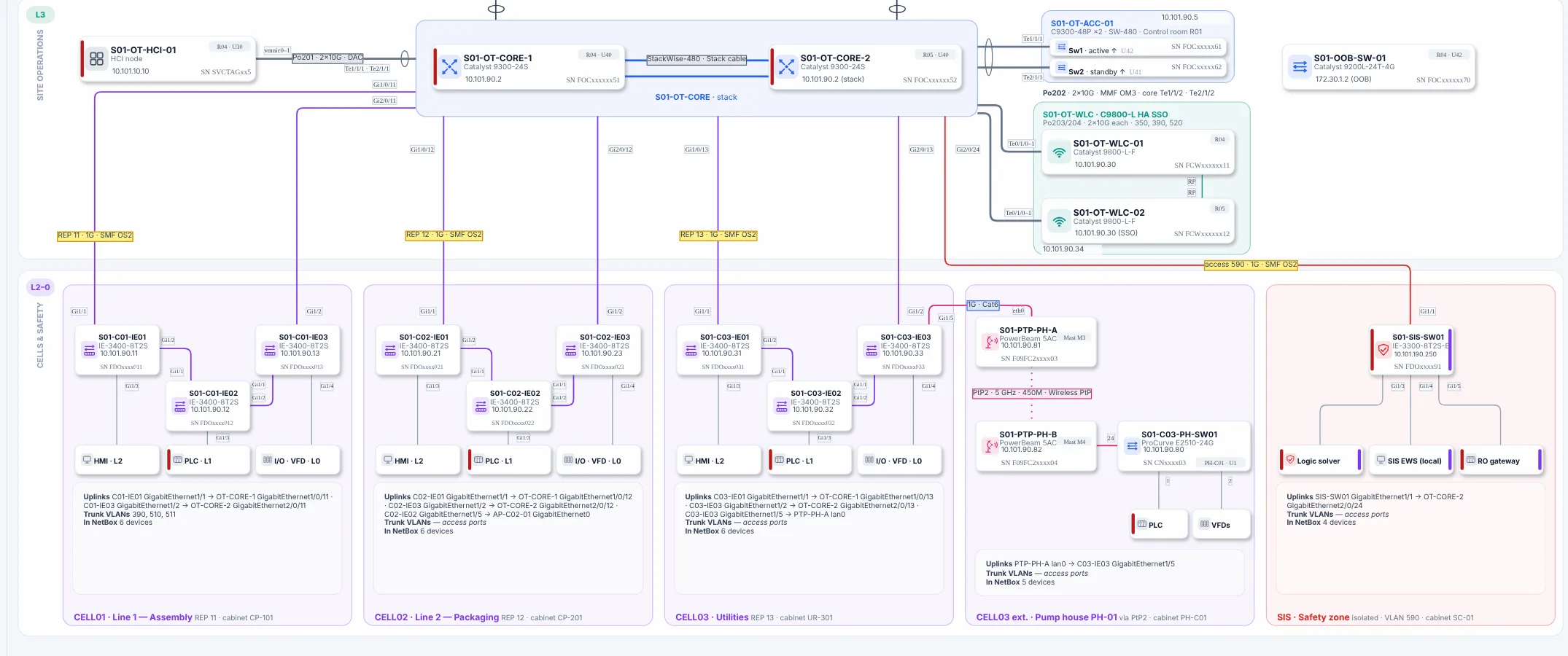Screen dimensions: 1568x656
Task: Open the I/O · VFD · L0 node in CELL03
Action: [x=899, y=461]
